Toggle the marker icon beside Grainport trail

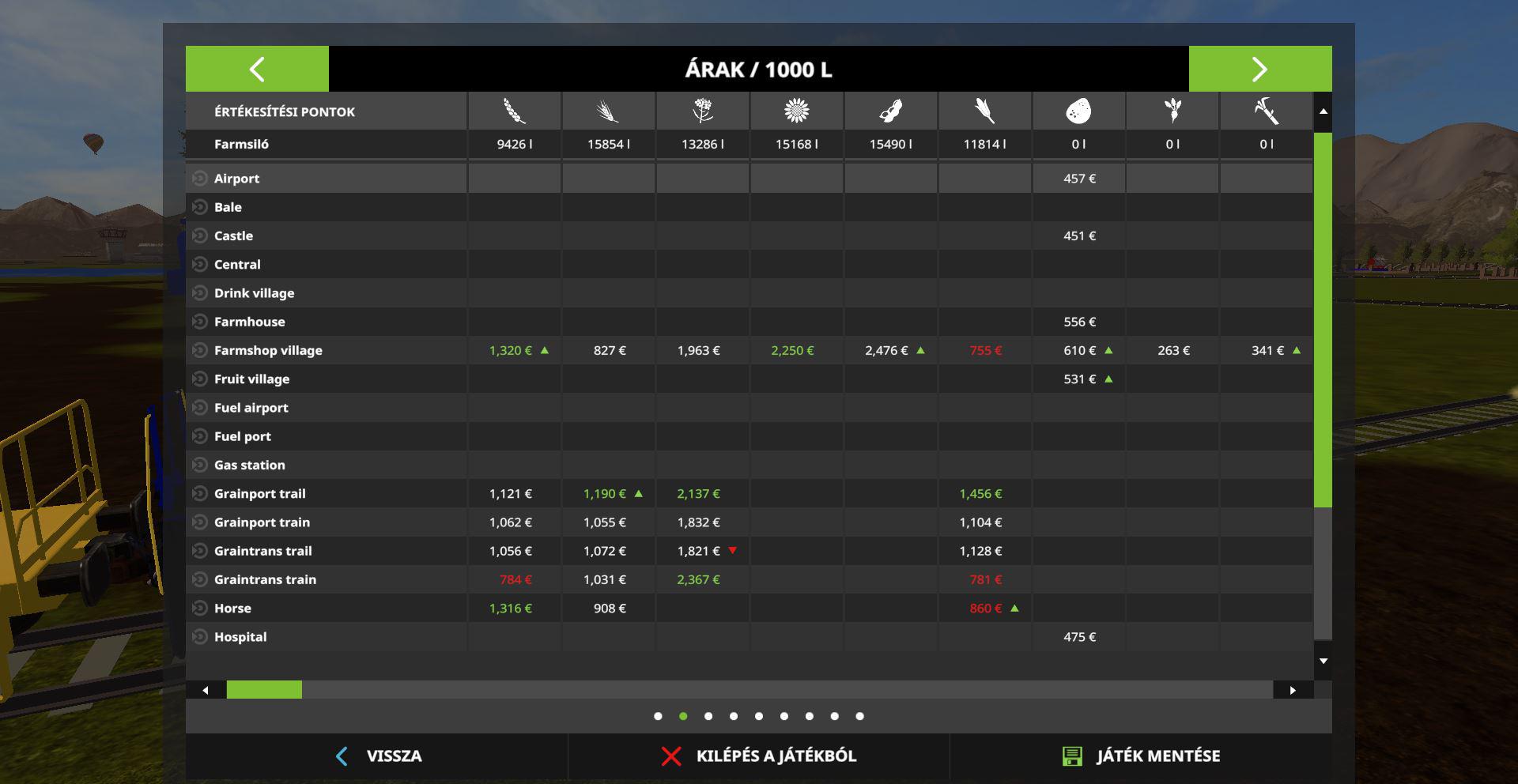click(x=200, y=494)
